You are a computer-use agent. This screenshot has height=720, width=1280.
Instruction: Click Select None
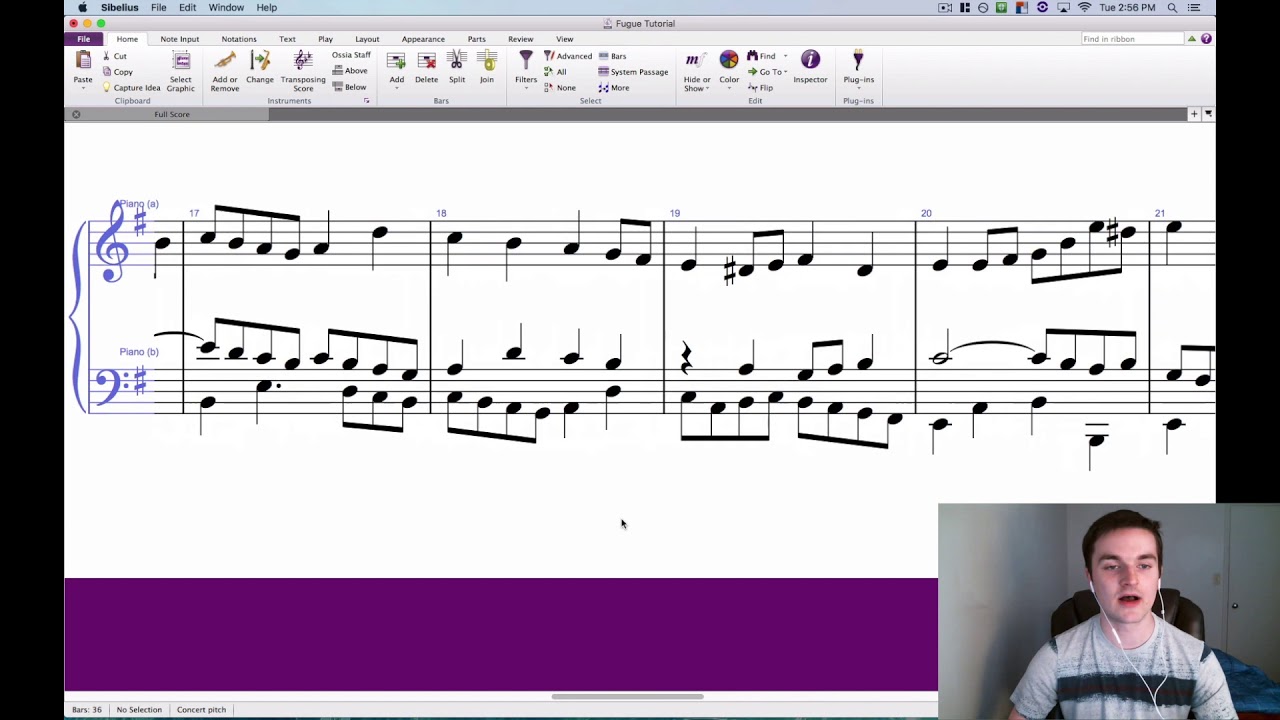pos(559,88)
